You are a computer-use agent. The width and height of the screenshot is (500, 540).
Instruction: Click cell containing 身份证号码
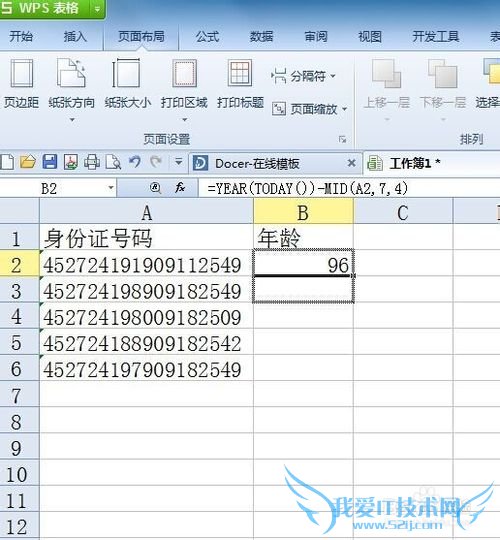tap(146, 238)
